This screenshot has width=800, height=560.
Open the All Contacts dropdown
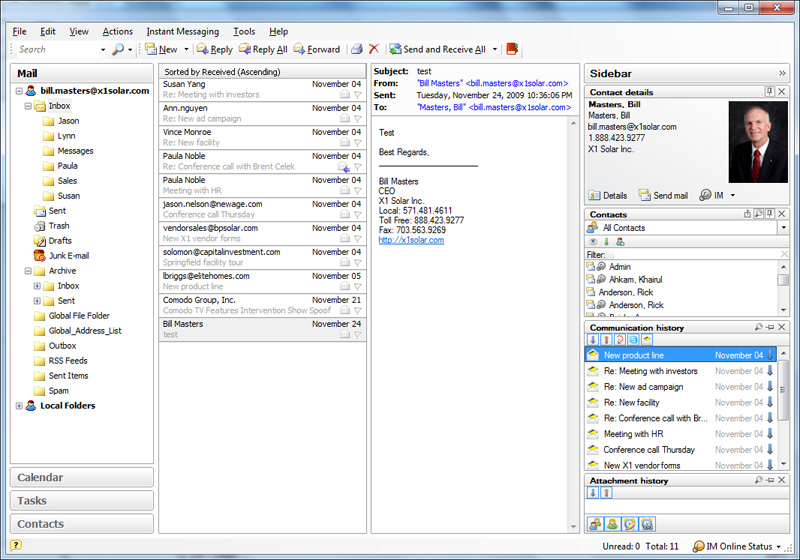783,228
